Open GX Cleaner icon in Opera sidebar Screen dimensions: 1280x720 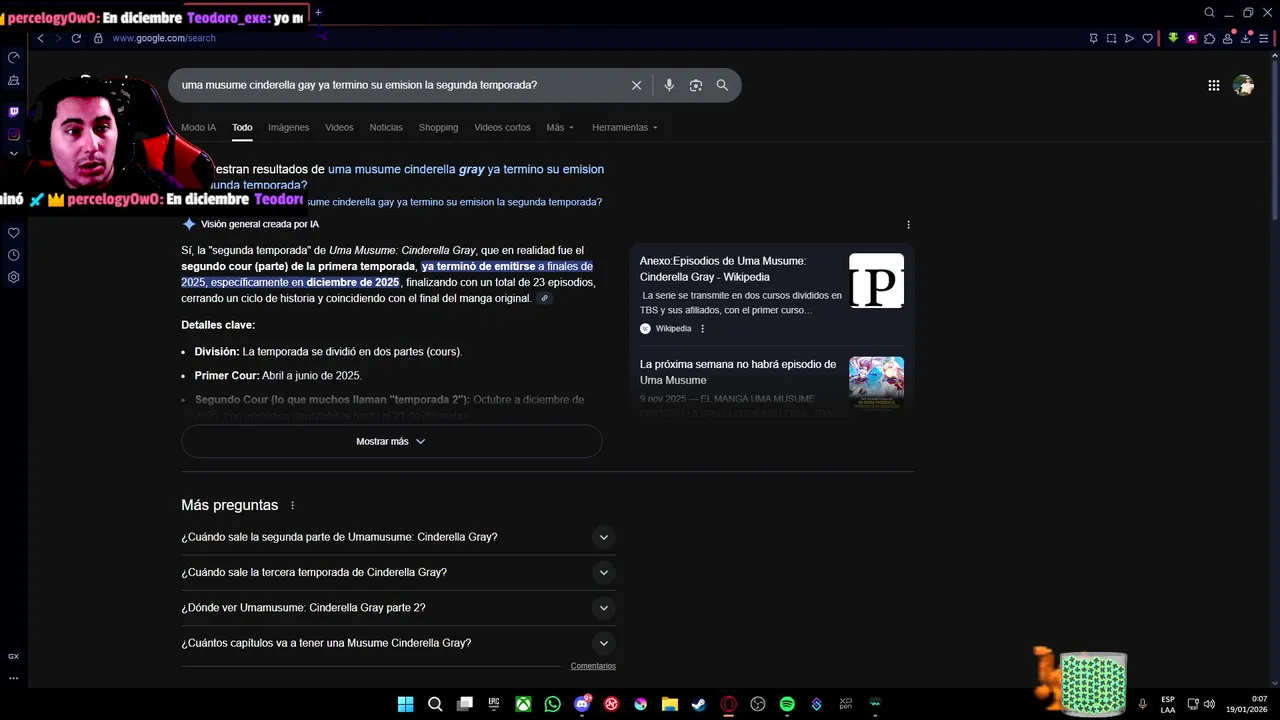click(13, 80)
